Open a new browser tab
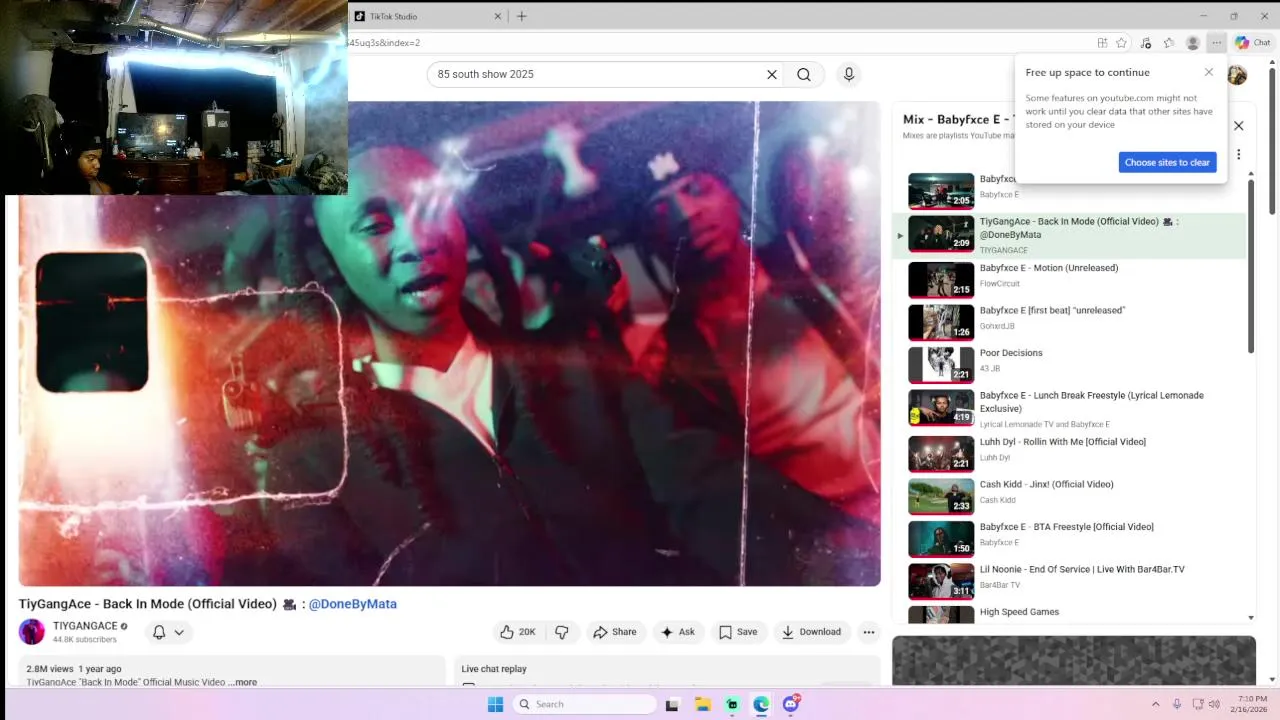Screen dimensions: 1280x720 click(x=522, y=16)
